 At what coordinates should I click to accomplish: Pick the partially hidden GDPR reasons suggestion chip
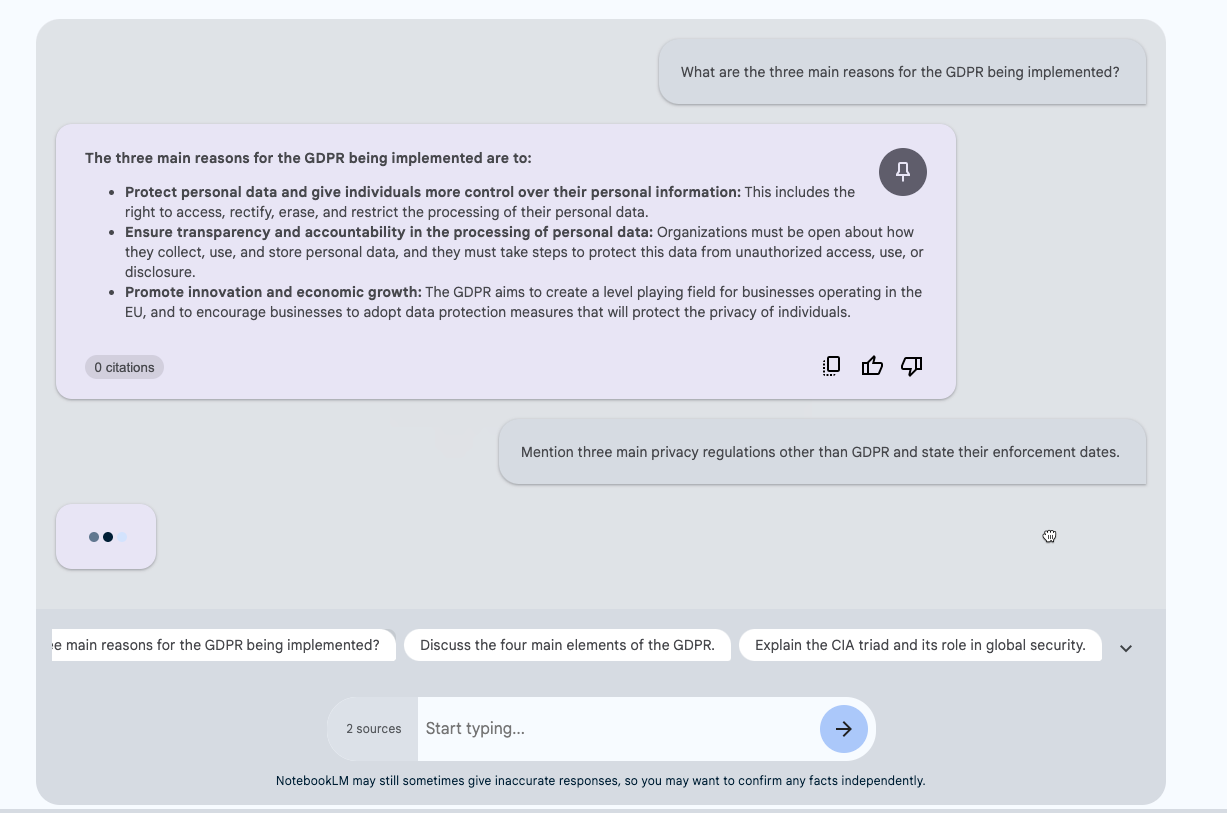(x=223, y=645)
